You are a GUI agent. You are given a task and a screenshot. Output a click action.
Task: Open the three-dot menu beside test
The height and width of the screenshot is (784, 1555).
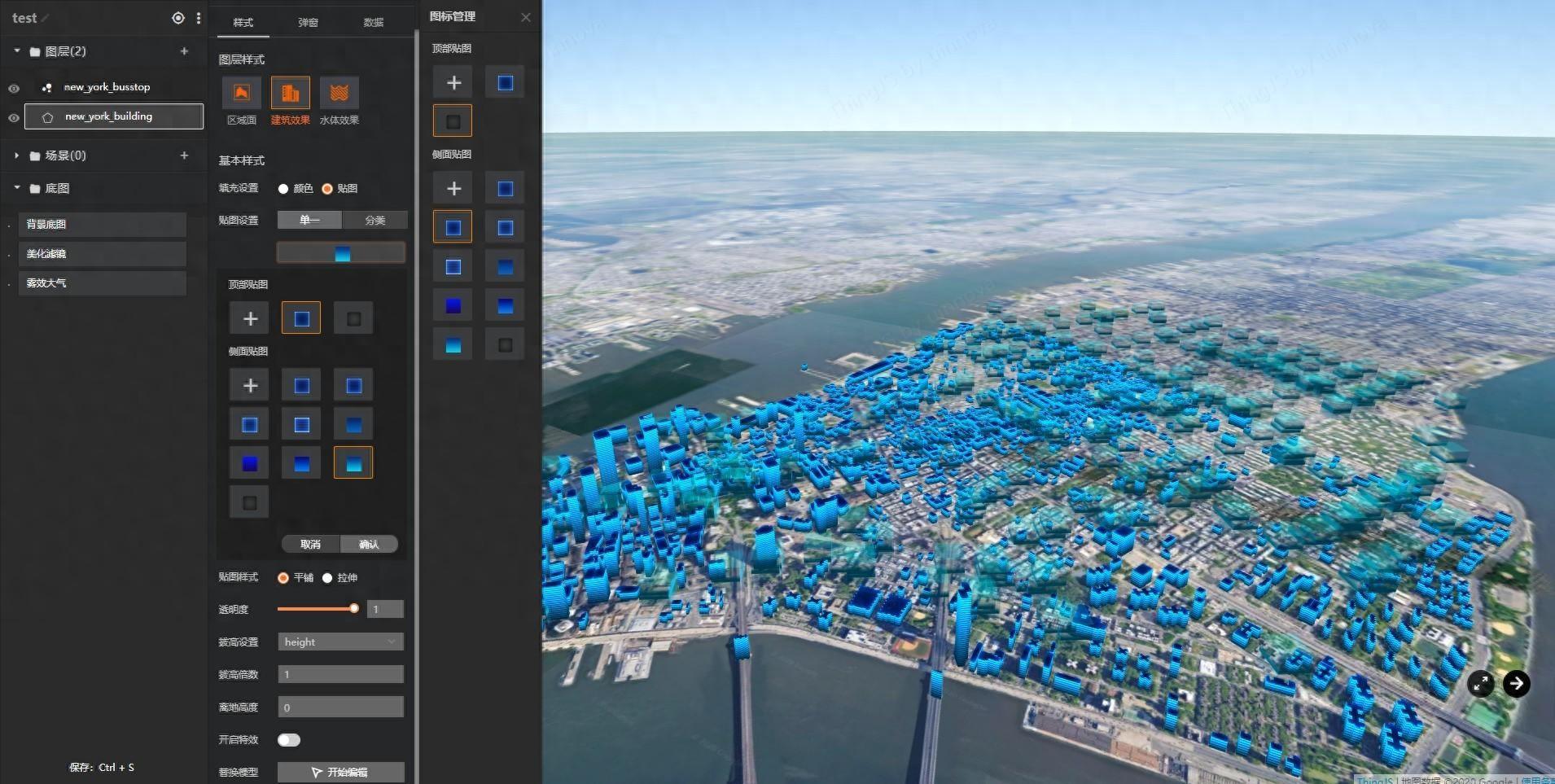pos(199,18)
